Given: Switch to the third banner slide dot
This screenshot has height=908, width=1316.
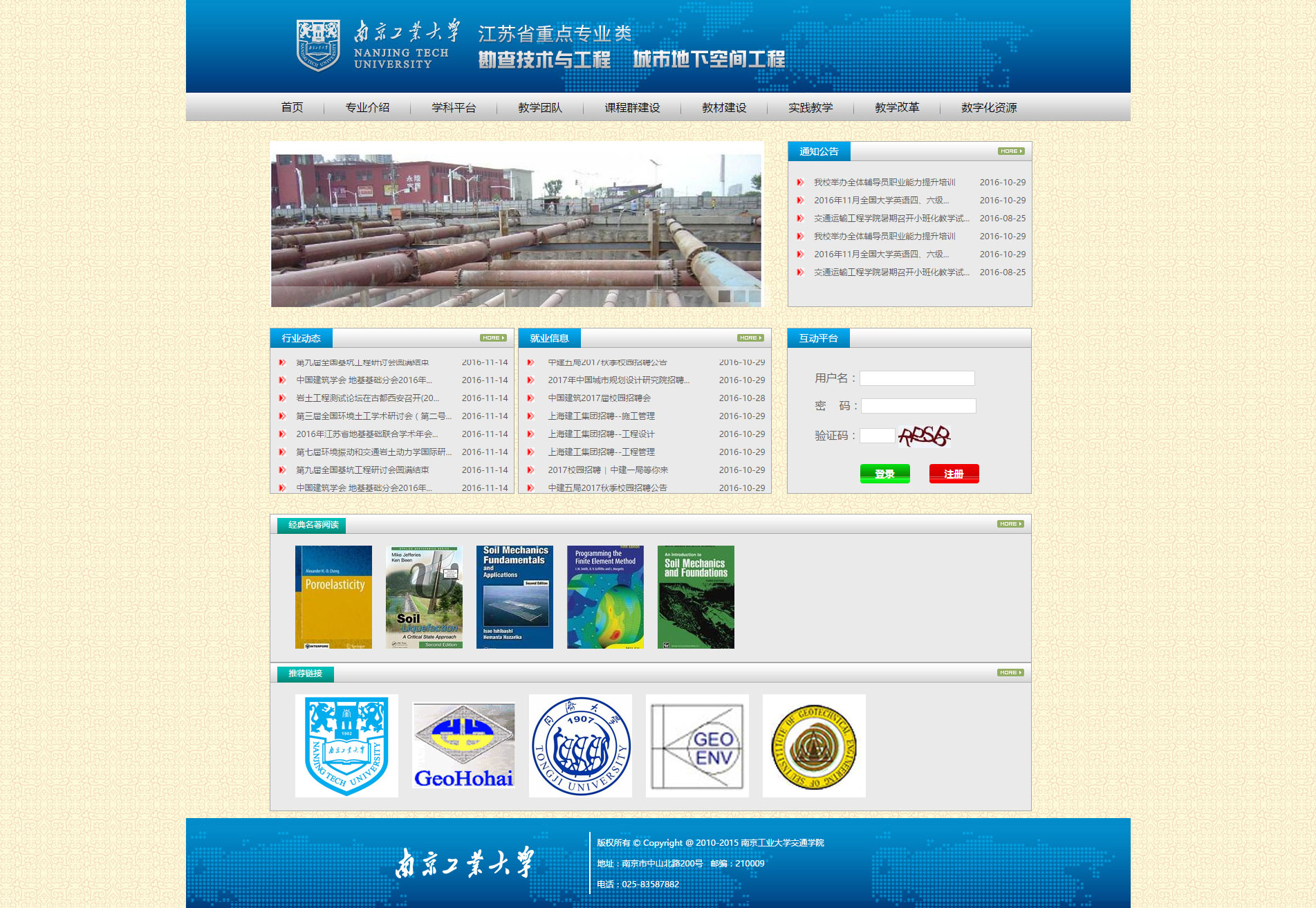Looking at the screenshot, I should click(754, 296).
